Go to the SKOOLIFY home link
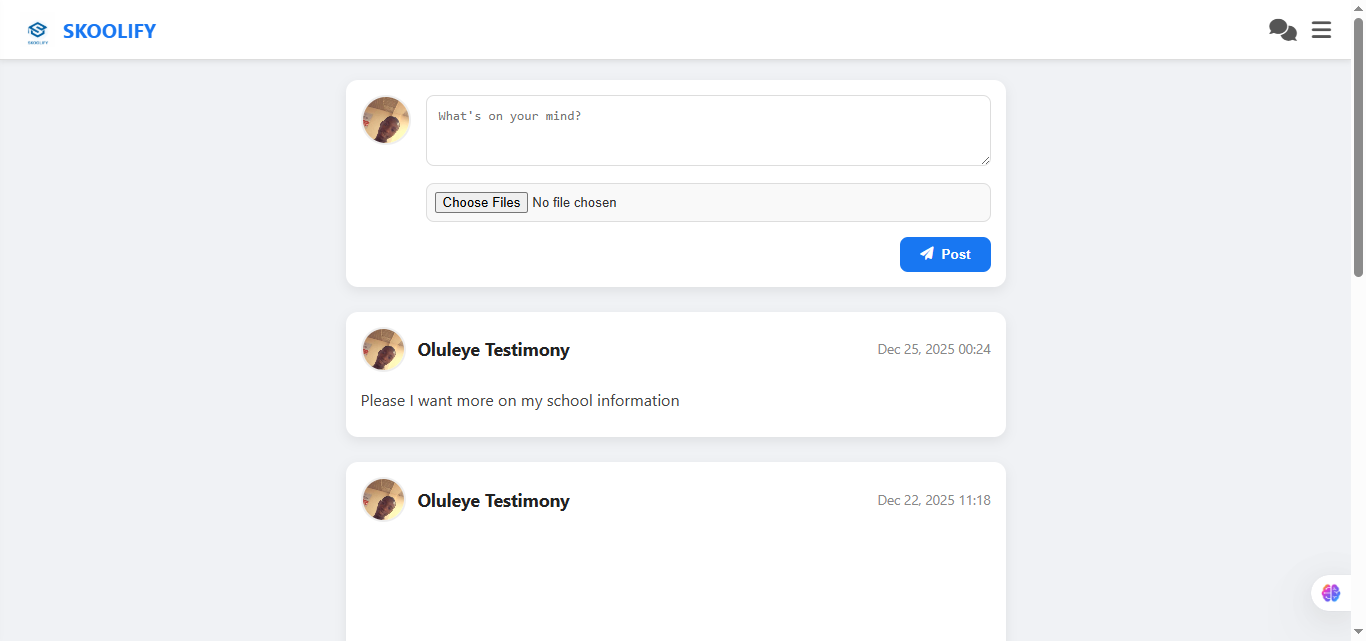Viewport: 1366px width, 641px height. pos(109,31)
